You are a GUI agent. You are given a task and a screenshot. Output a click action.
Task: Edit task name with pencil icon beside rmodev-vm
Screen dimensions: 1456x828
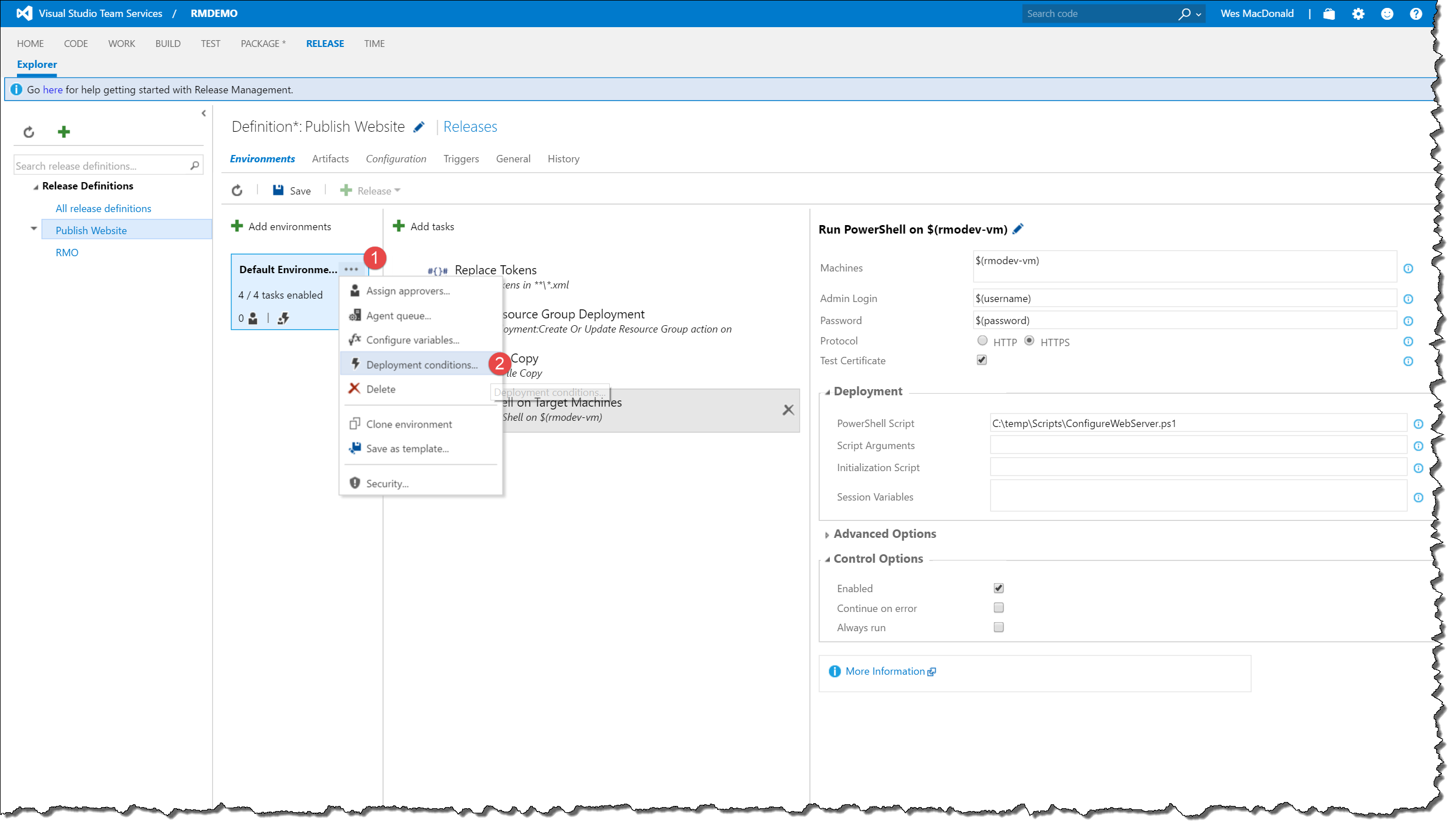tap(1018, 229)
